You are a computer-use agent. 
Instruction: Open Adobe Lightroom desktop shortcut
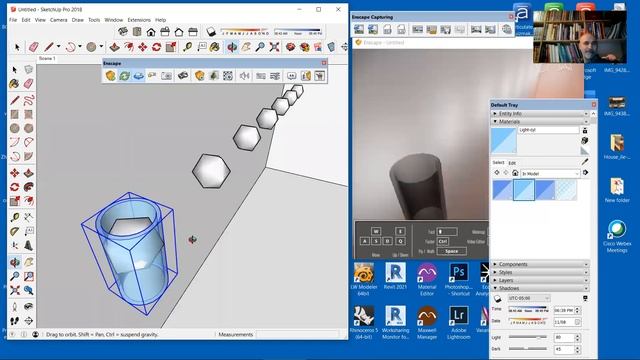pyautogui.click(x=459, y=323)
